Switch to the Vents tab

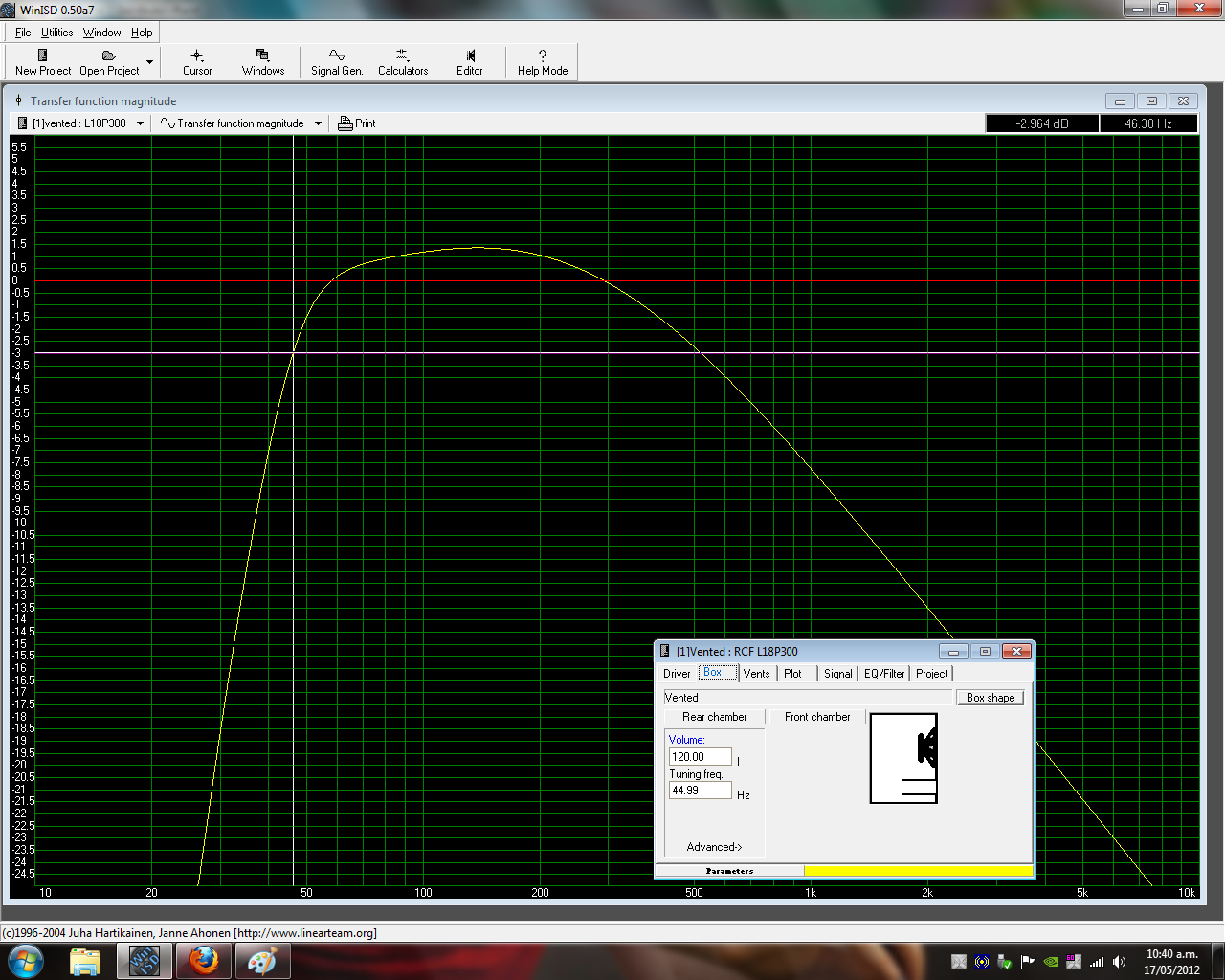click(x=756, y=674)
